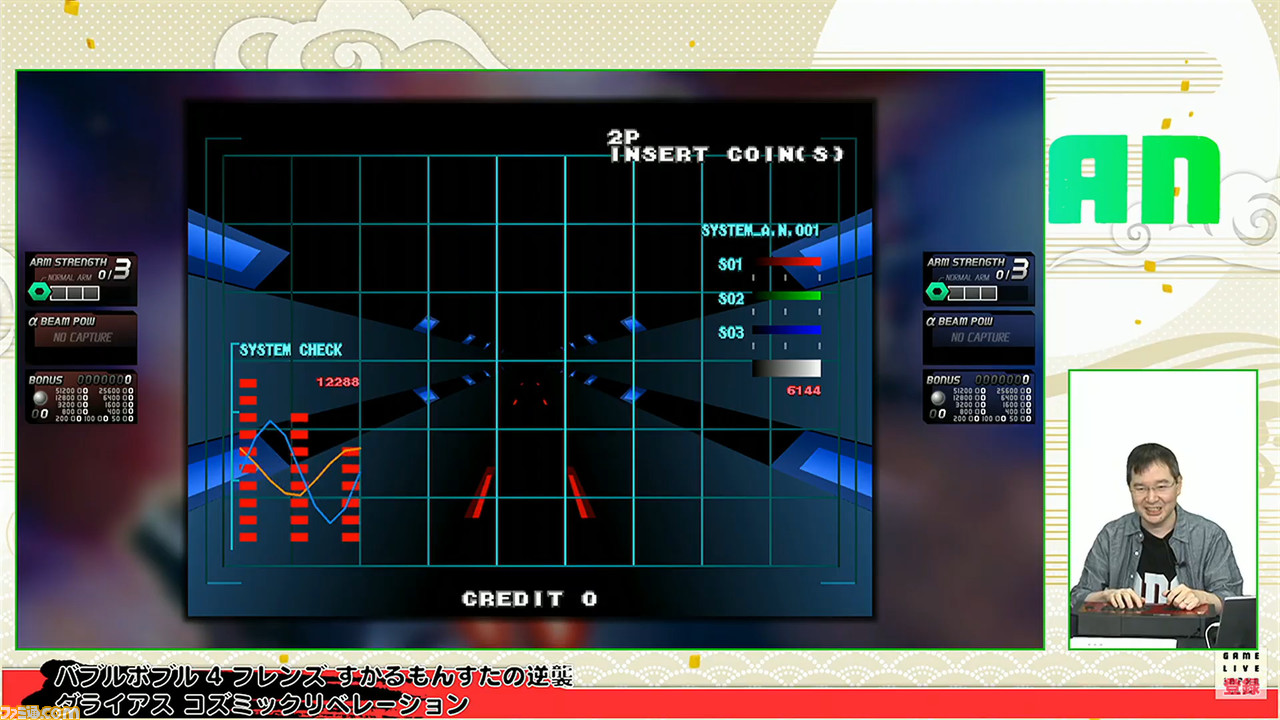Click green hexagon icon in right-side ARM STRENGTH panel
The height and width of the screenshot is (720, 1280).
(x=938, y=292)
